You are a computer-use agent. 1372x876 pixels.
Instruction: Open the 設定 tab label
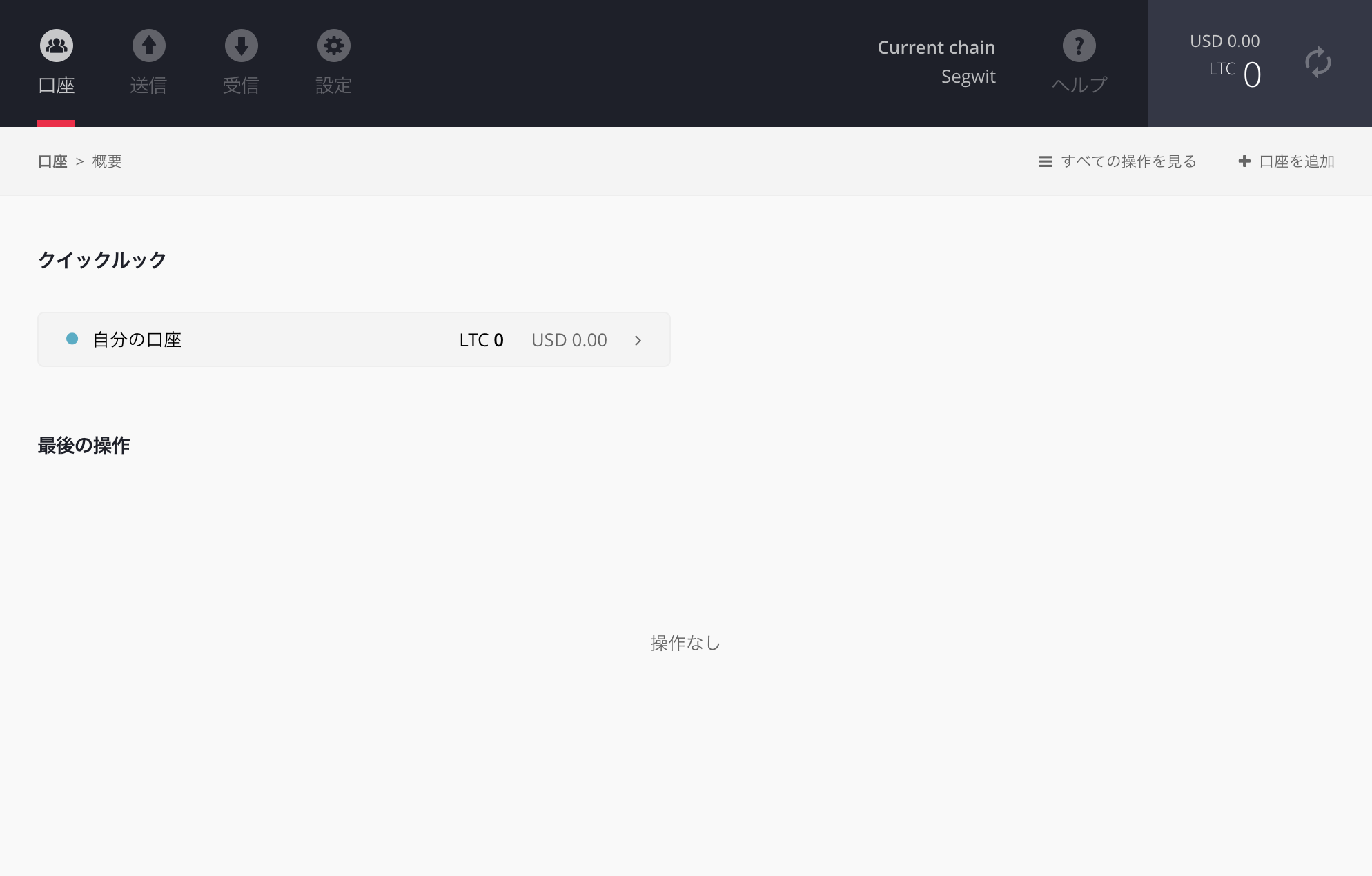tap(333, 86)
